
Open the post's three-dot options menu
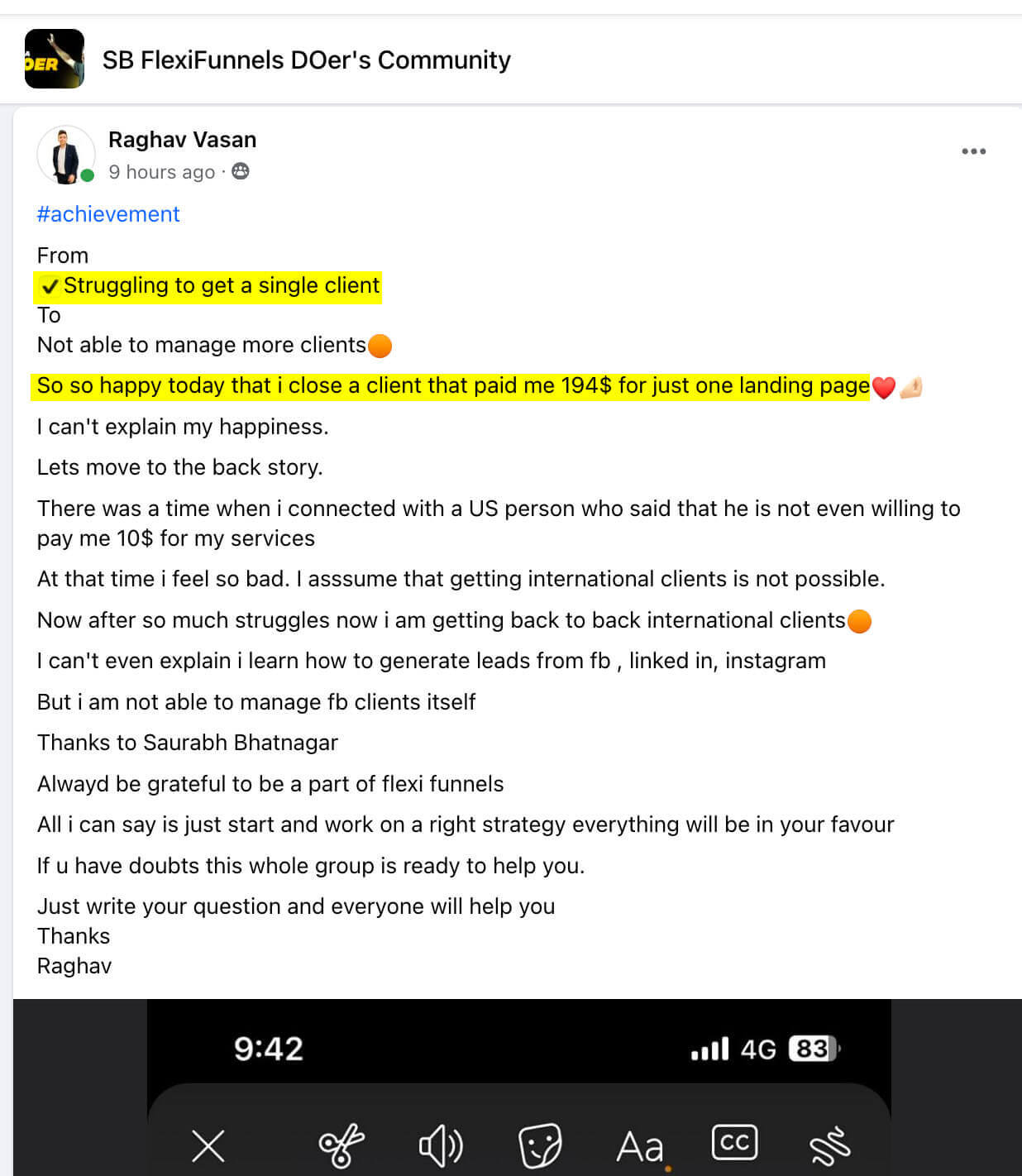[973, 151]
